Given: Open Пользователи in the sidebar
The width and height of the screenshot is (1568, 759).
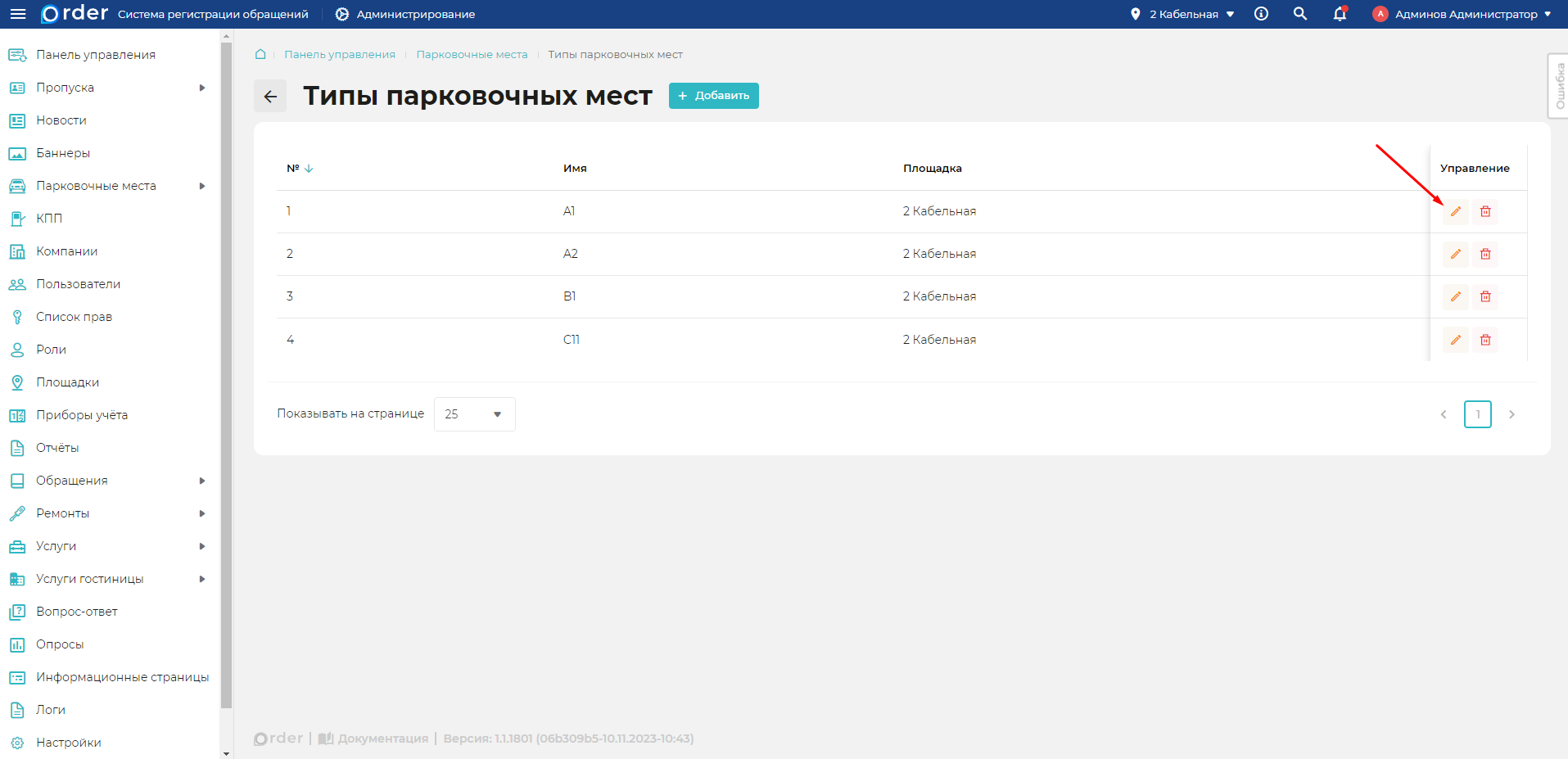Looking at the screenshot, I should [78, 284].
